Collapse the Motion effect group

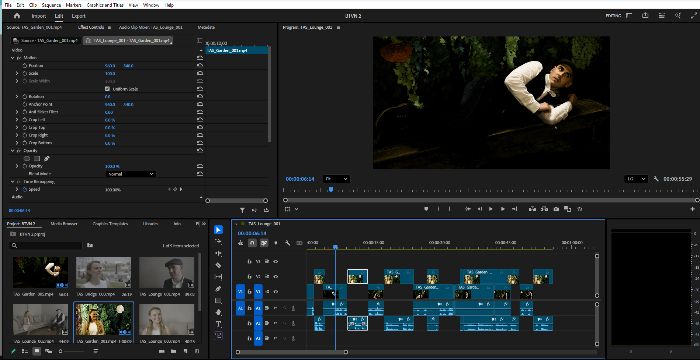click(x=12, y=58)
